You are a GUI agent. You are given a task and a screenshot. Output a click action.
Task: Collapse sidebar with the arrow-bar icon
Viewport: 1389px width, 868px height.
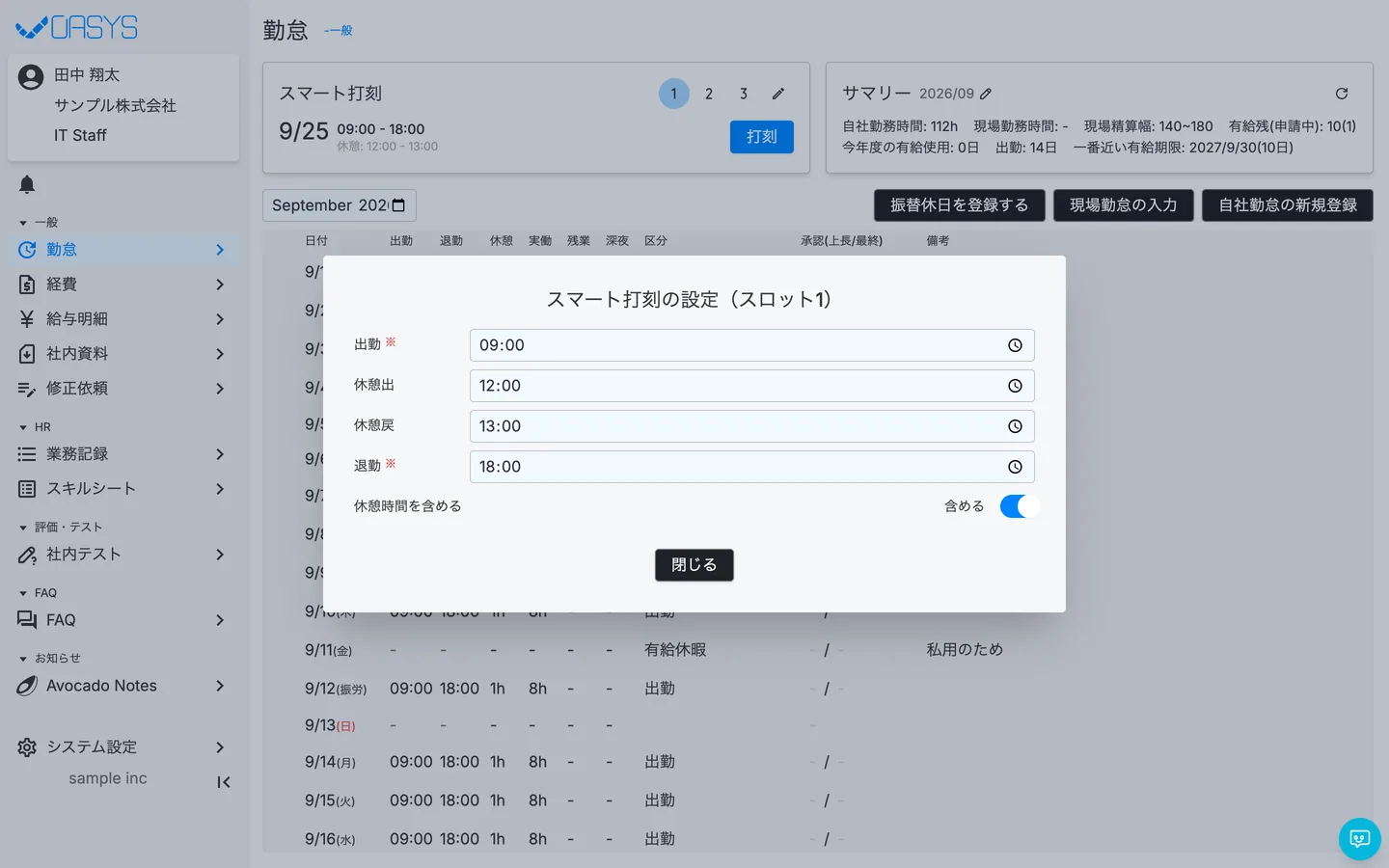pyautogui.click(x=224, y=782)
